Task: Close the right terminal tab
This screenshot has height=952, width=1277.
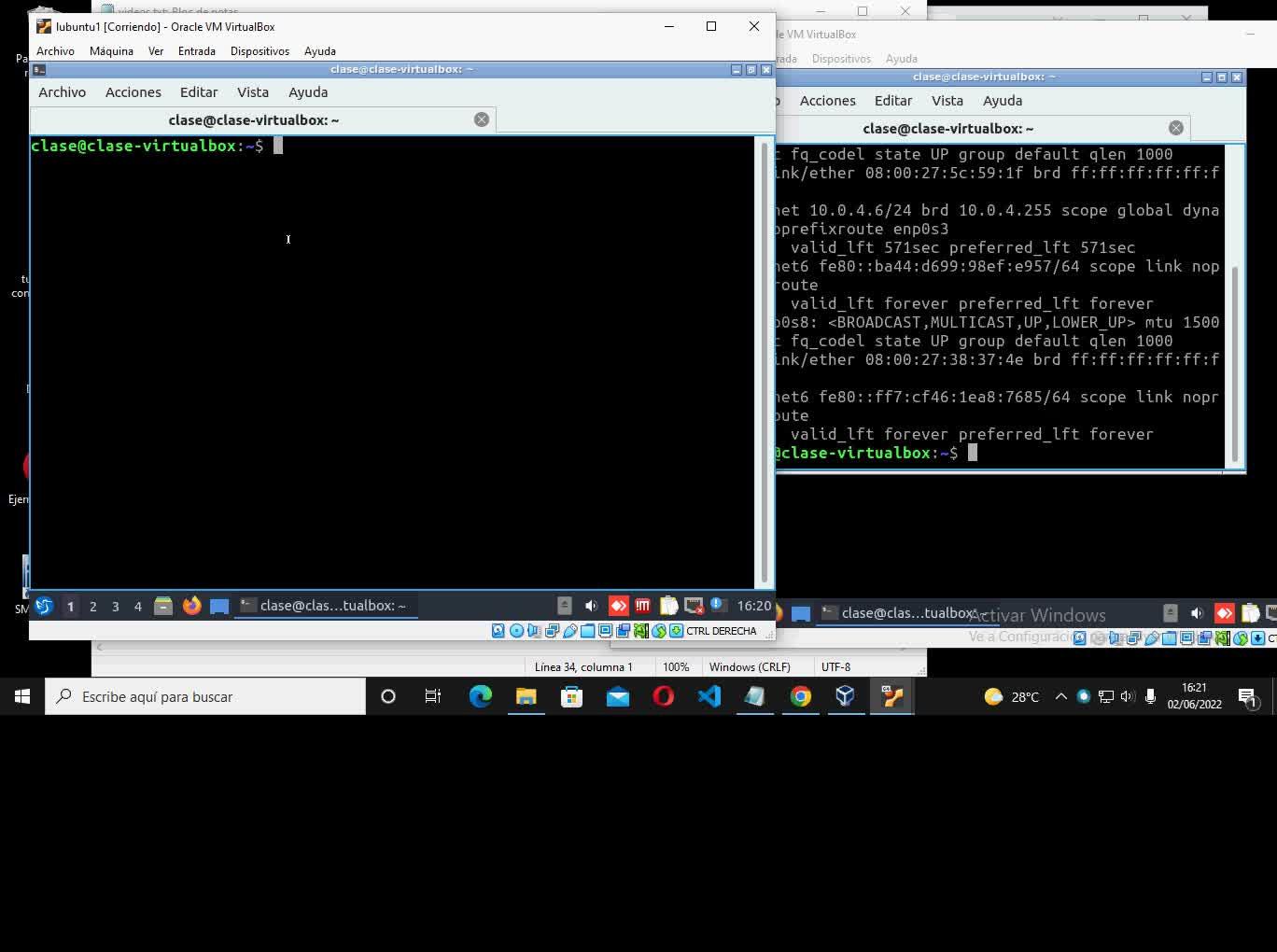Action: [x=1176, y=128]
